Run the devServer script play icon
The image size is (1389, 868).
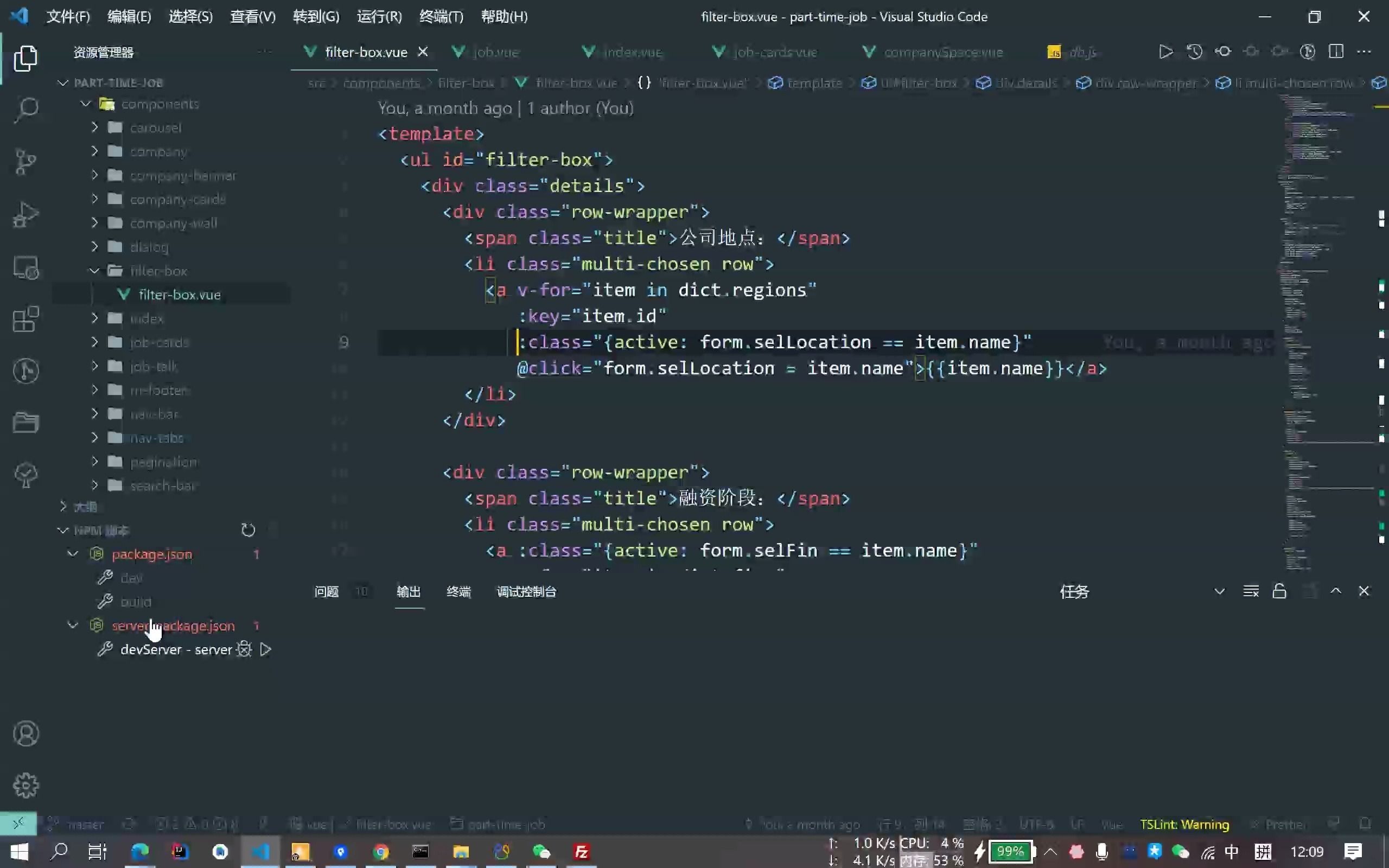(266, 649)
